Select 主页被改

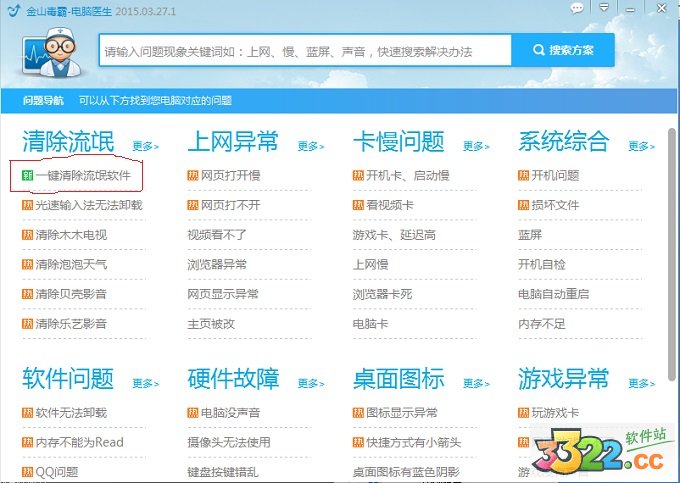[211, 324]
